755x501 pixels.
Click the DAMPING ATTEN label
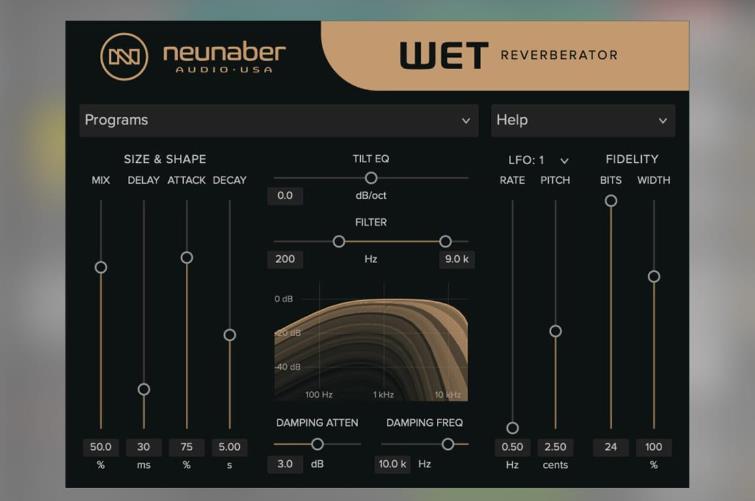pyautogui.click(x=317, y=422)
